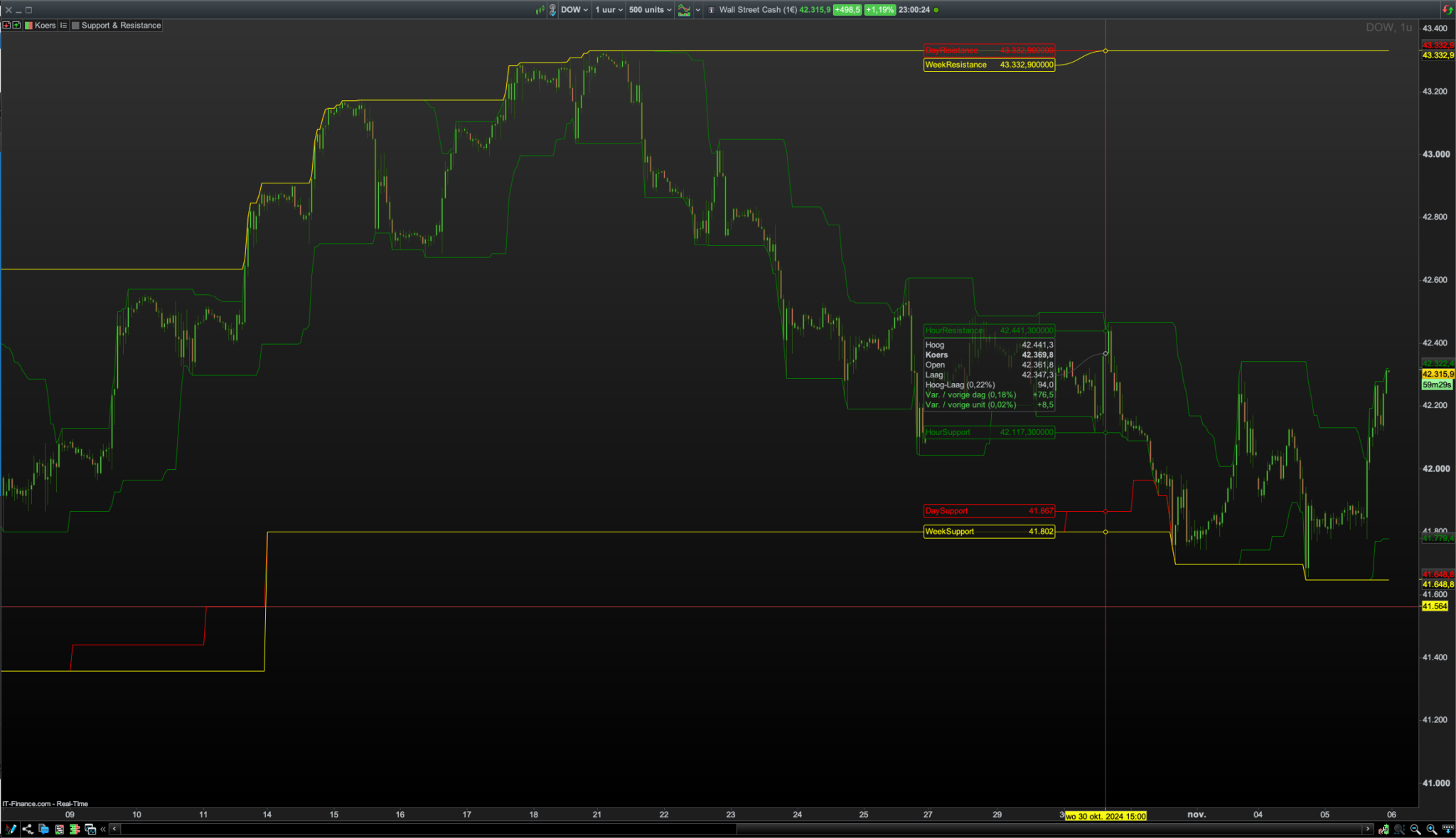Toggle the Support & Resistance indicator box
Image resolution: width=1456 pixels, height=838 pixels.
[75, 26]
